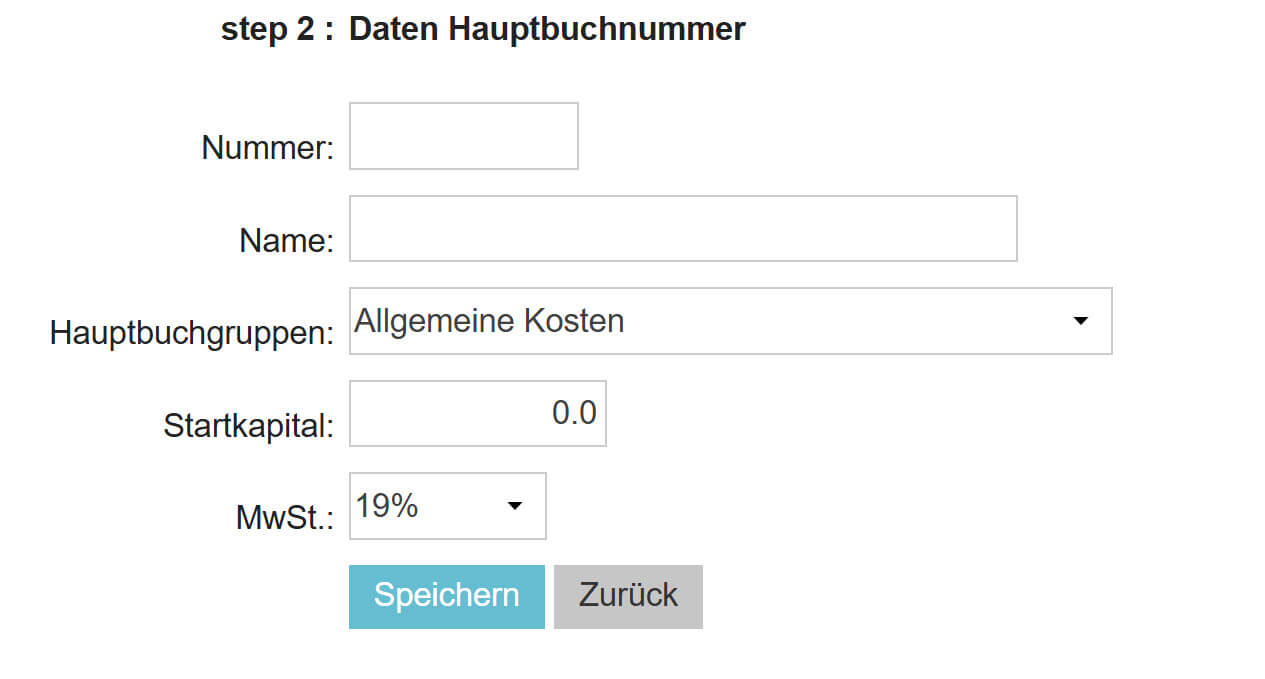Focus the Name text field

point(682,229)
